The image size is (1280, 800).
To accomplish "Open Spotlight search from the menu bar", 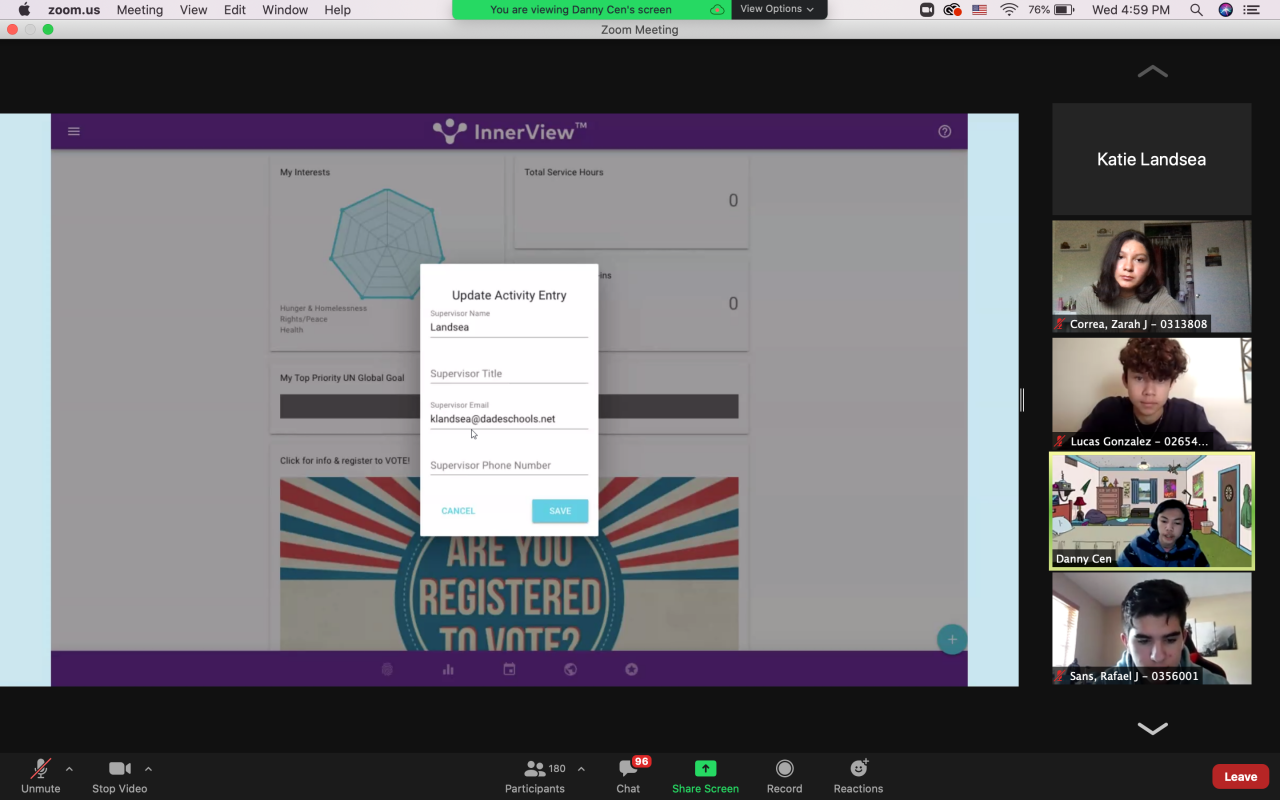I will (1196, 10).
